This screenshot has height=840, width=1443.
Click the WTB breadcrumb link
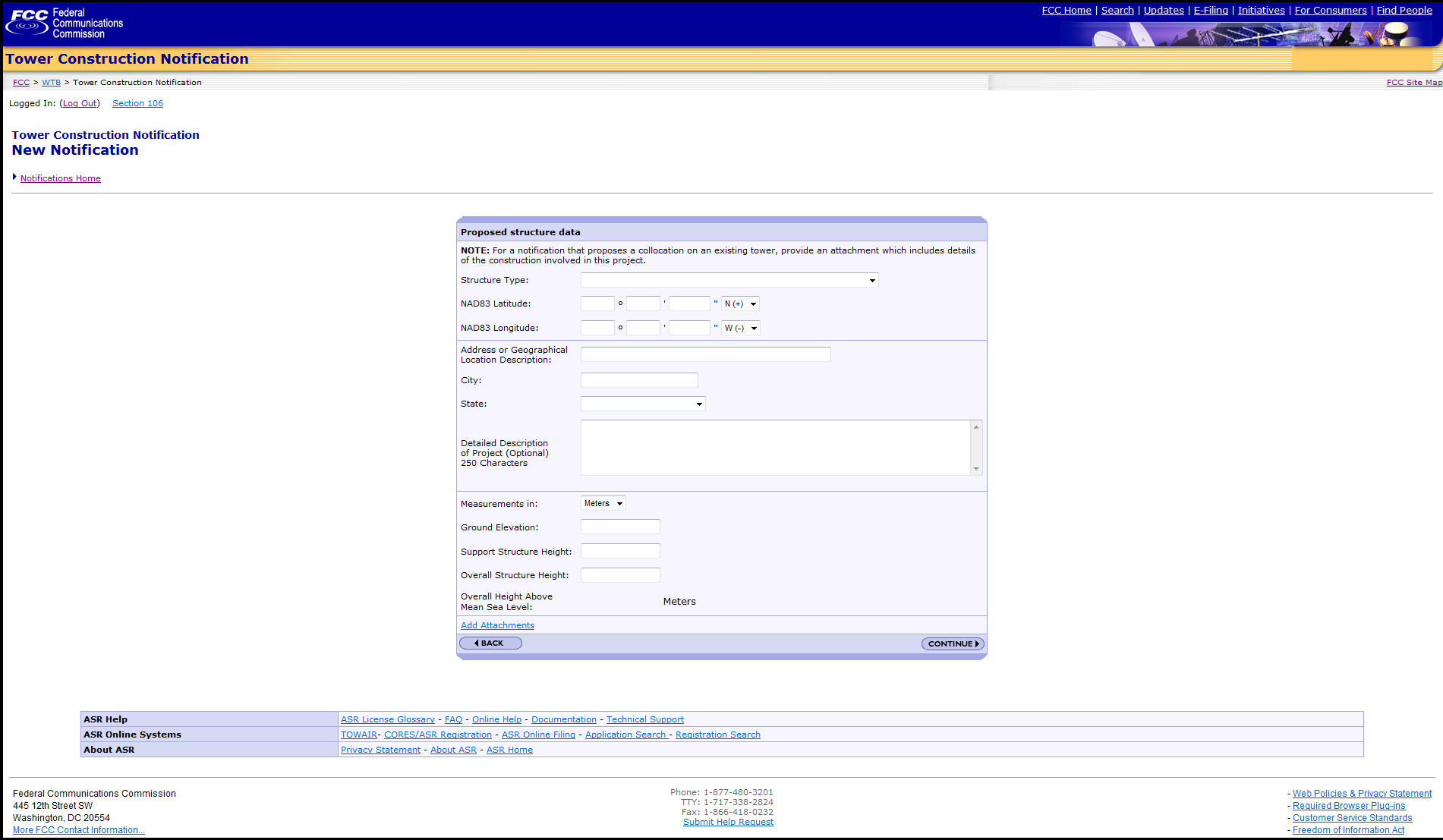[51, 82]
